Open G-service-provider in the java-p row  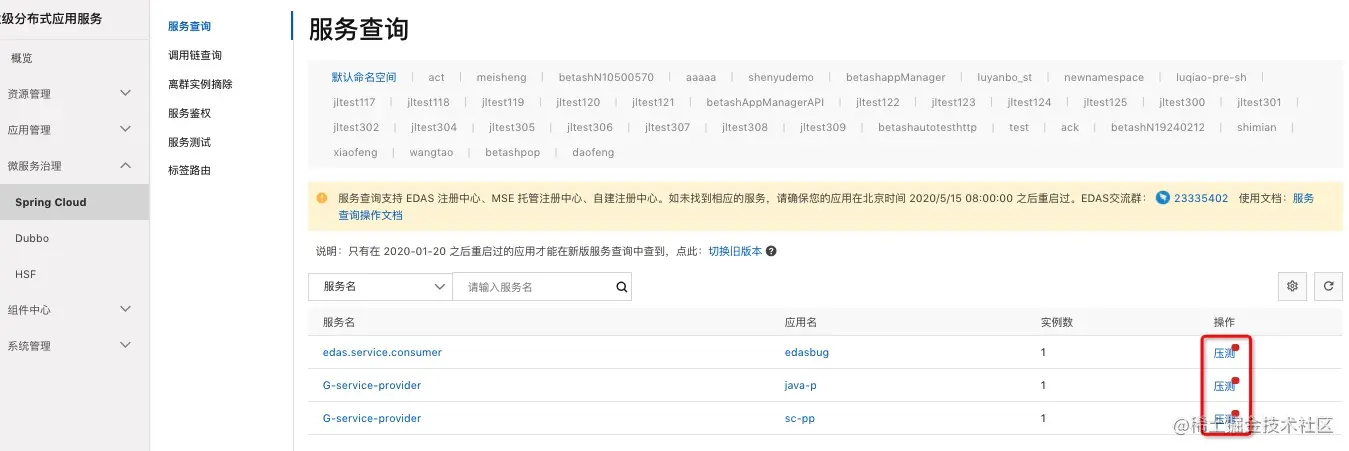(372, 385)
